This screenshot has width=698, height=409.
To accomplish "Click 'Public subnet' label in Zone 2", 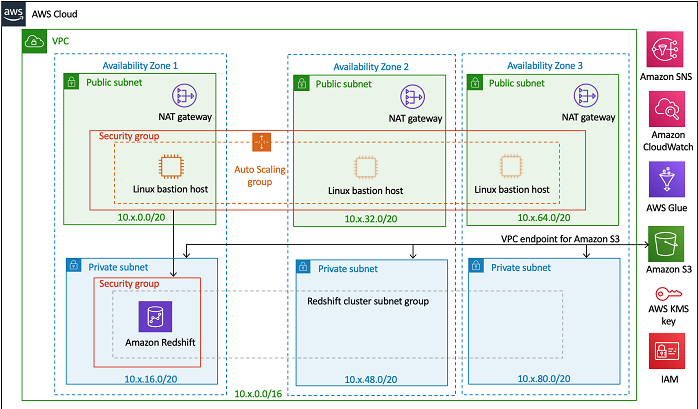I will (x=344, y=84).
